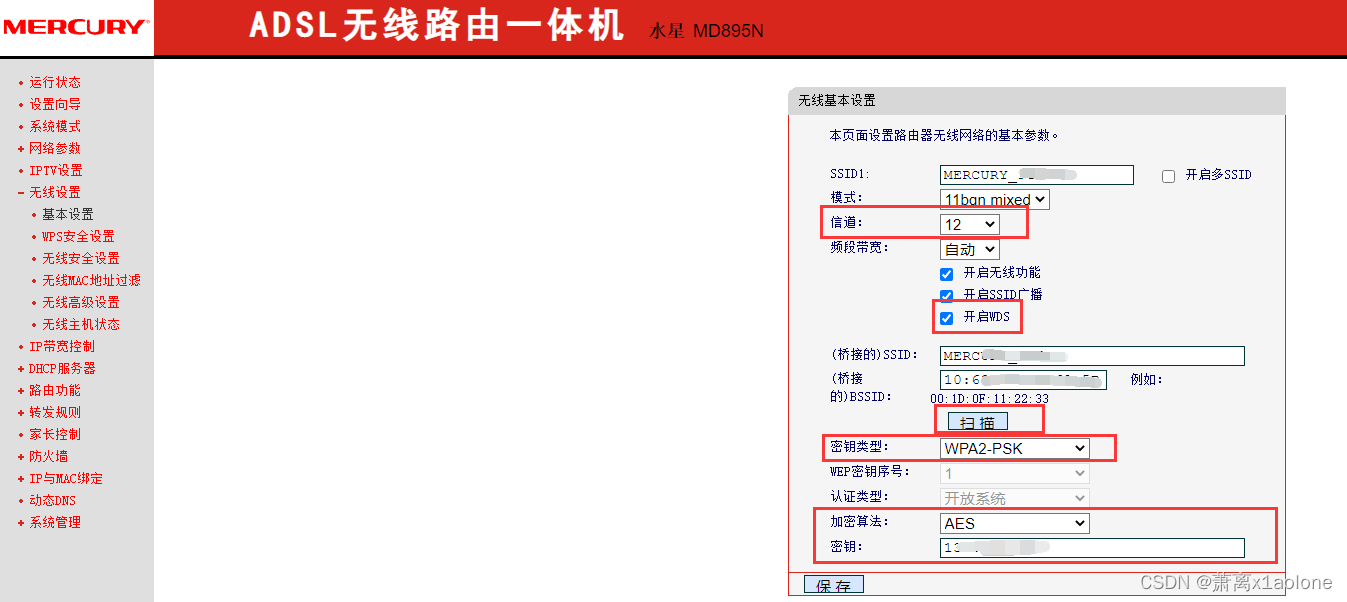The width and height of the screenshot is (1347, 602).
Task: Open the 密钥类型 dropdown showing WPA2-PSK
Action: click(x=1014, y=448)
